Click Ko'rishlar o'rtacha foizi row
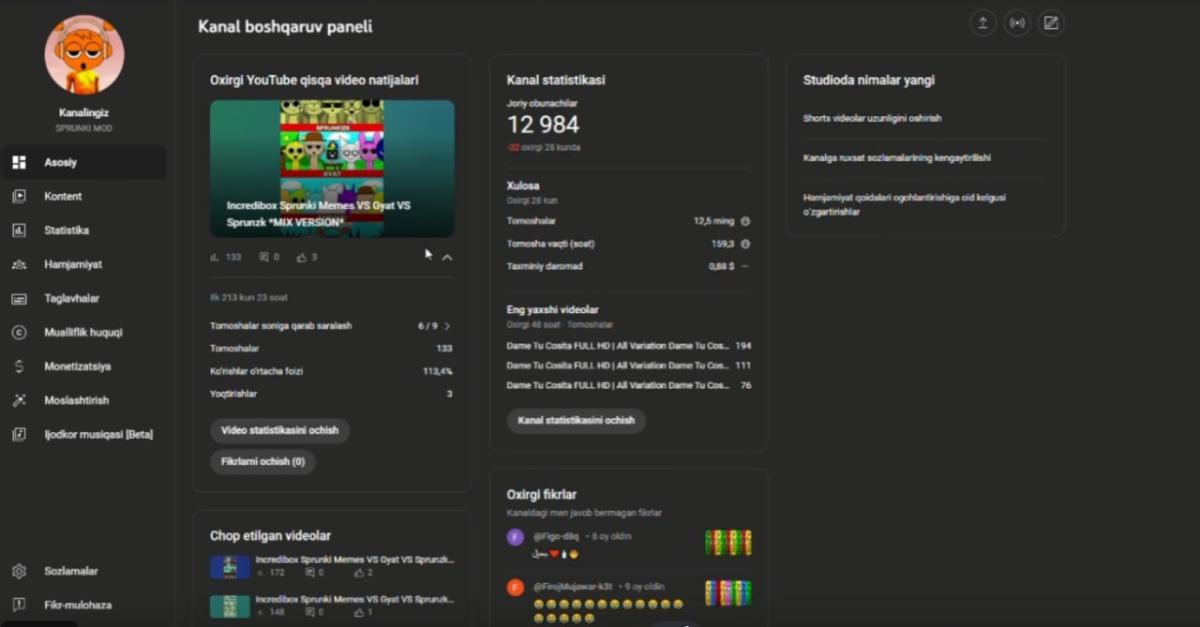The height and width of the screenshot is (627, 1200). 331,371
